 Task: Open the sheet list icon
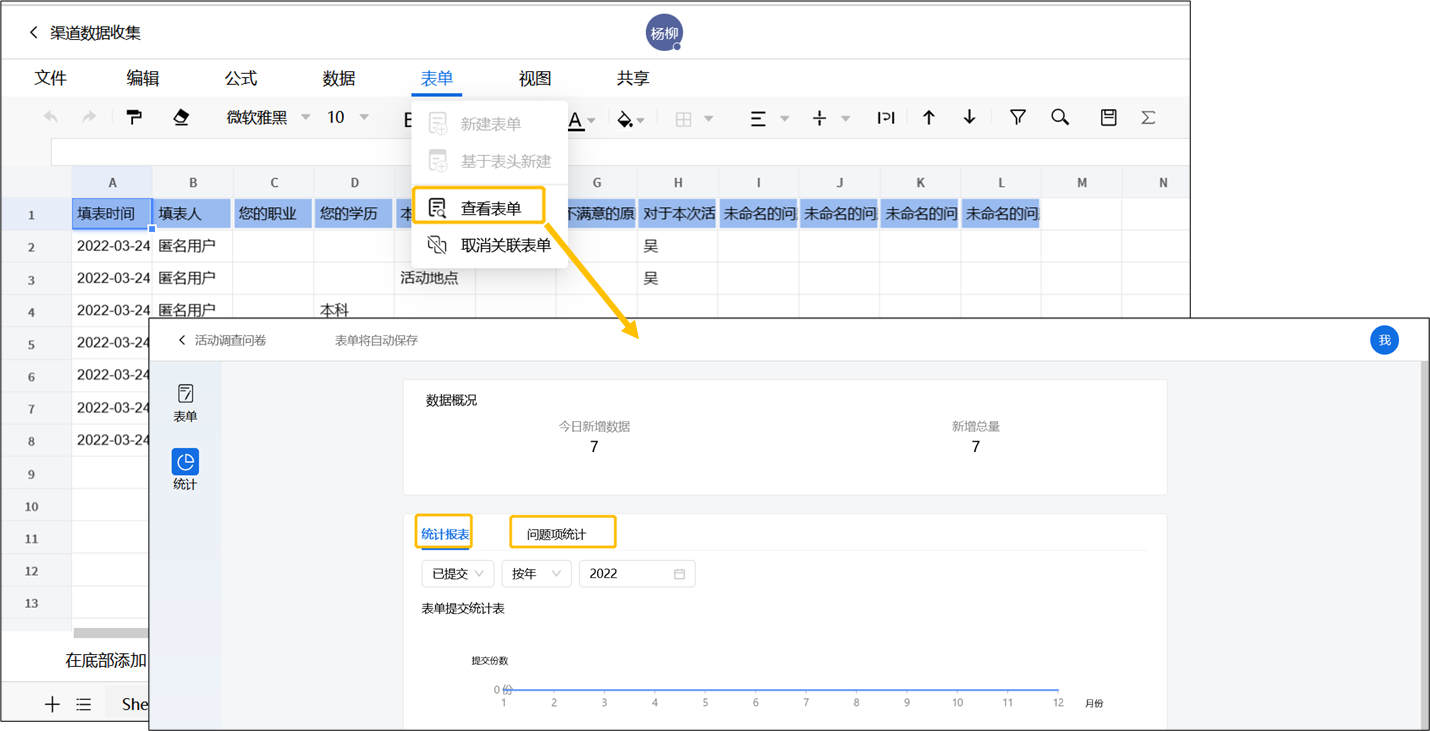coord(84,705)
